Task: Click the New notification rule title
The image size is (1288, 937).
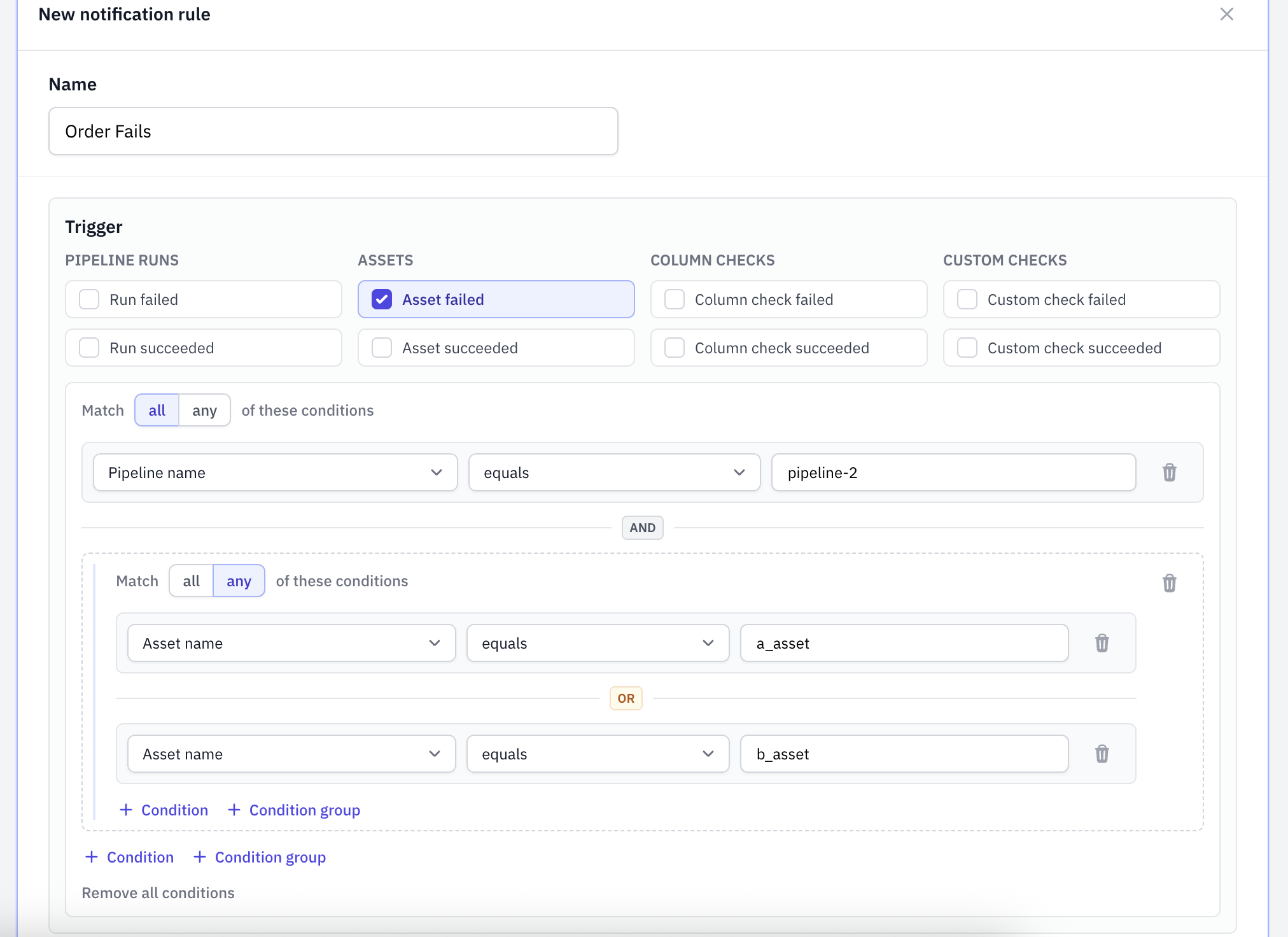Action: [x=125, y=14]
